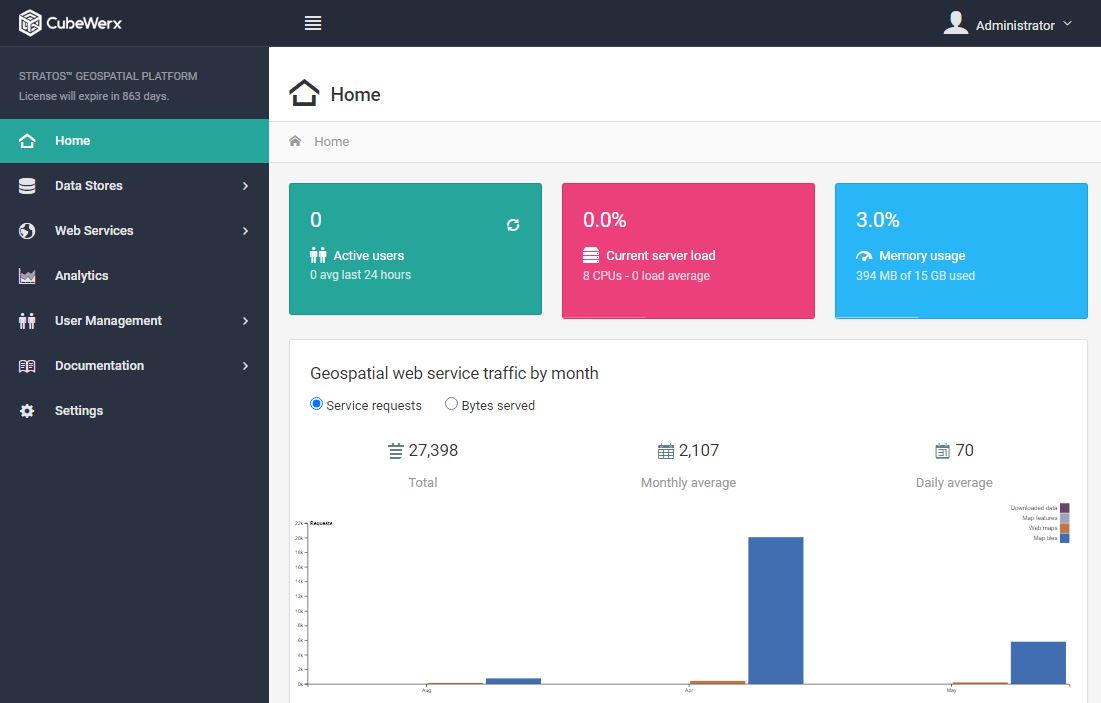
Task: Expand the User Management chevron
Action: coord(245,320)
